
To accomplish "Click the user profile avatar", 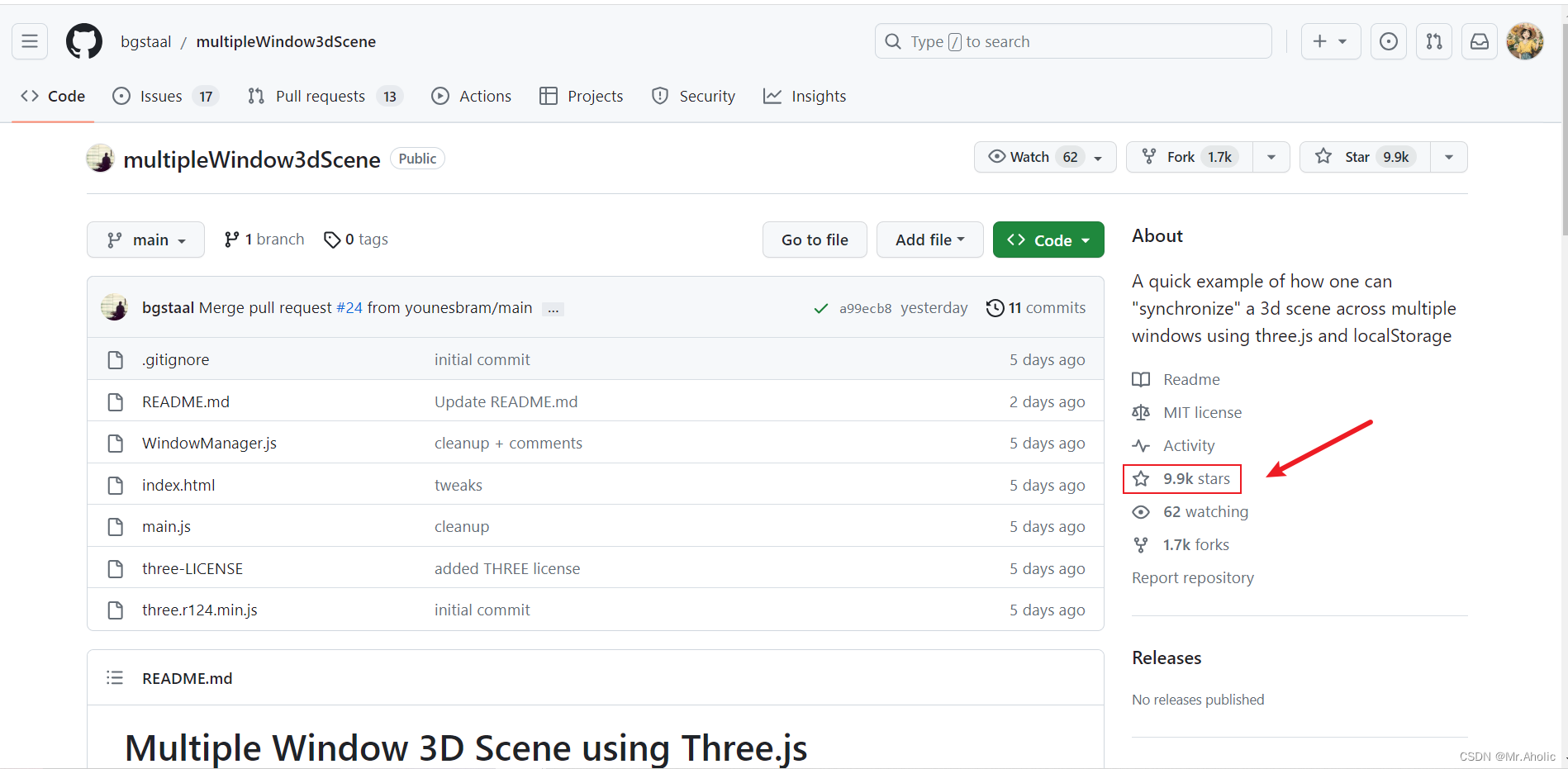I will click(x=1525, y=41).
